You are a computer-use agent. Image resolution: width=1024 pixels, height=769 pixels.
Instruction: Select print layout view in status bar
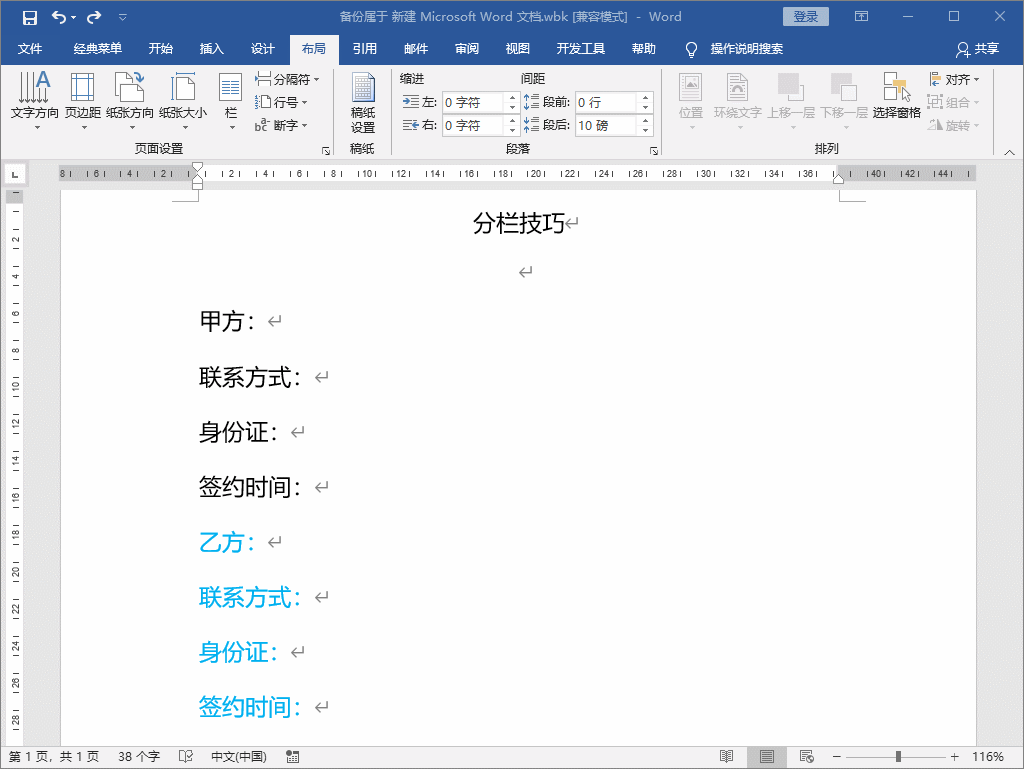[767, 757]
